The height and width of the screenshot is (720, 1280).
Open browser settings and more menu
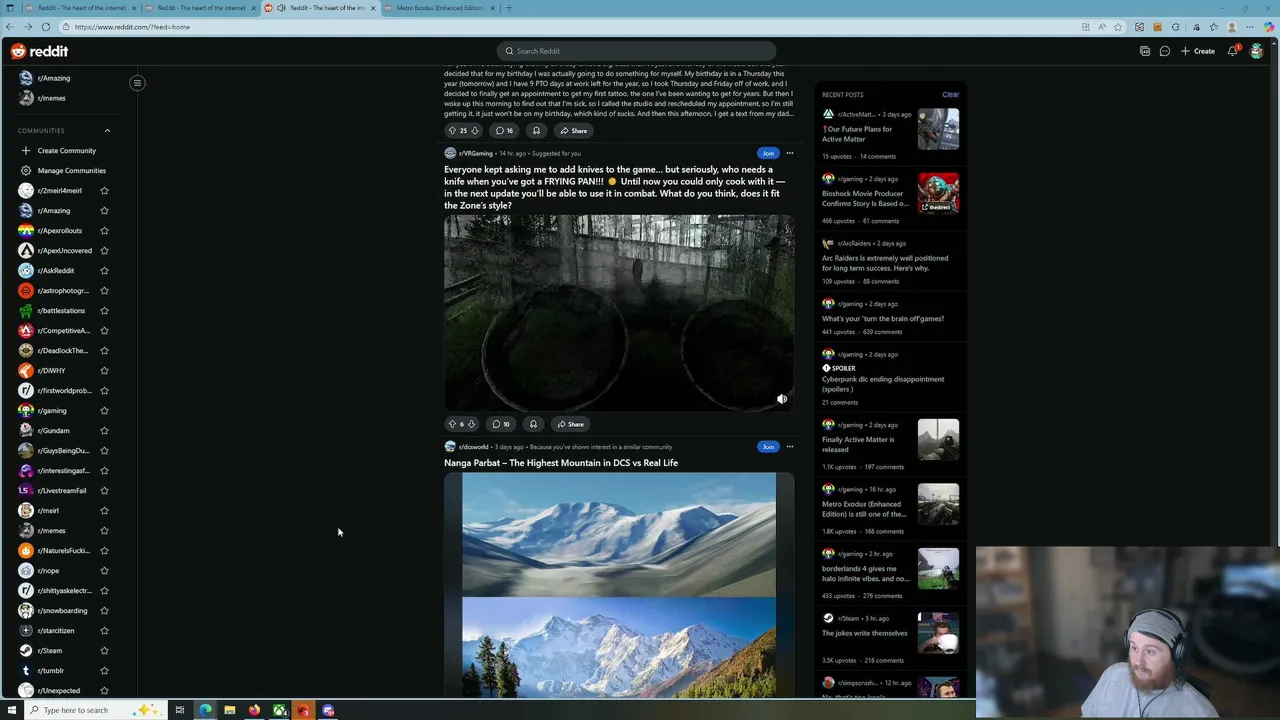click(x=1250, y=27)
